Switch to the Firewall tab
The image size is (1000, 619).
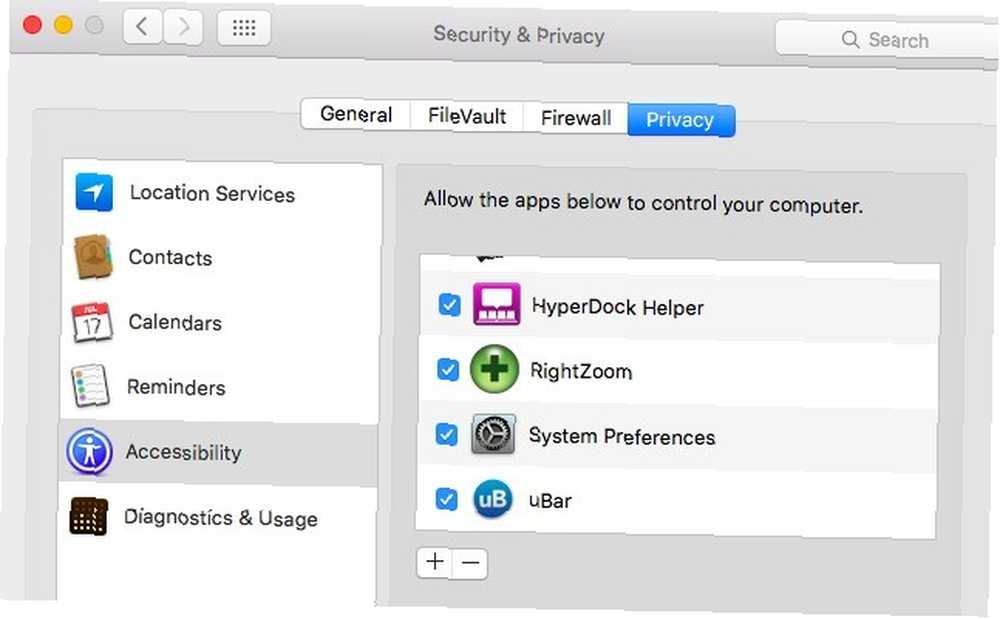click(x=576, y=118)
